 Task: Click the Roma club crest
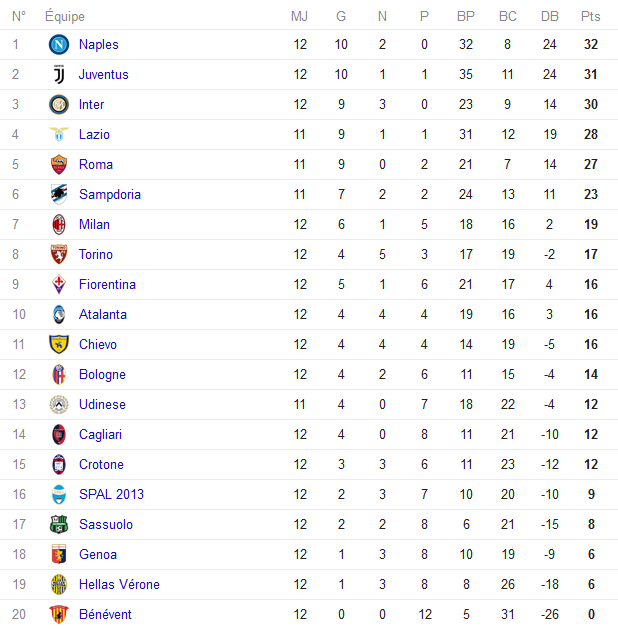tap(58, 164)
